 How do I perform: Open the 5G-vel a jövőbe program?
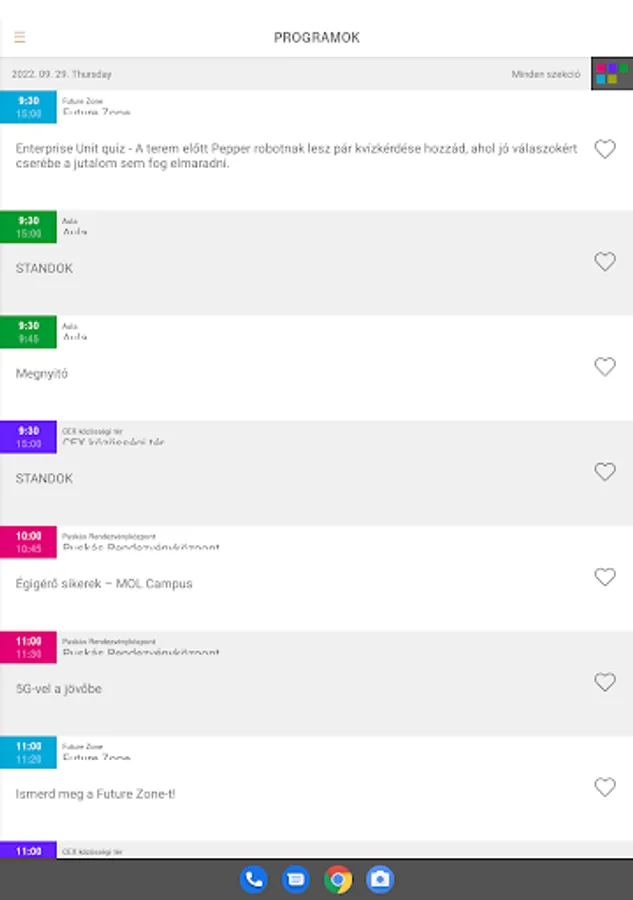(x=59, y=689)
